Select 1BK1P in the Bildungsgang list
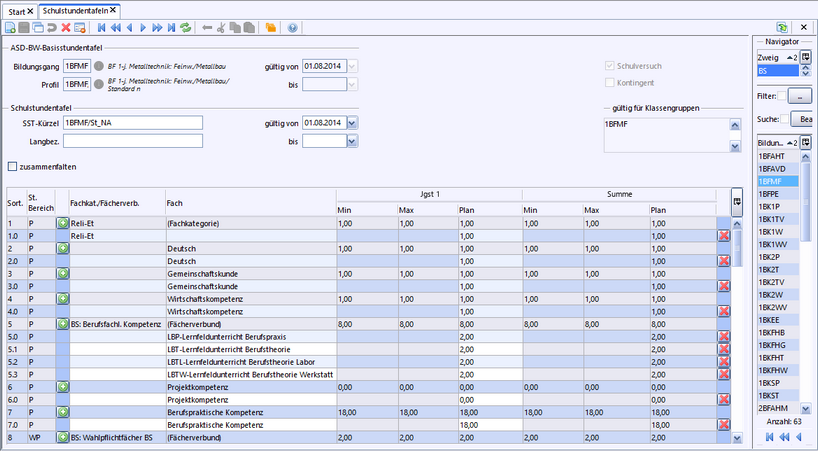Image resolution: width=818 pixels, height=451 pixels. (x=771, y=206)
